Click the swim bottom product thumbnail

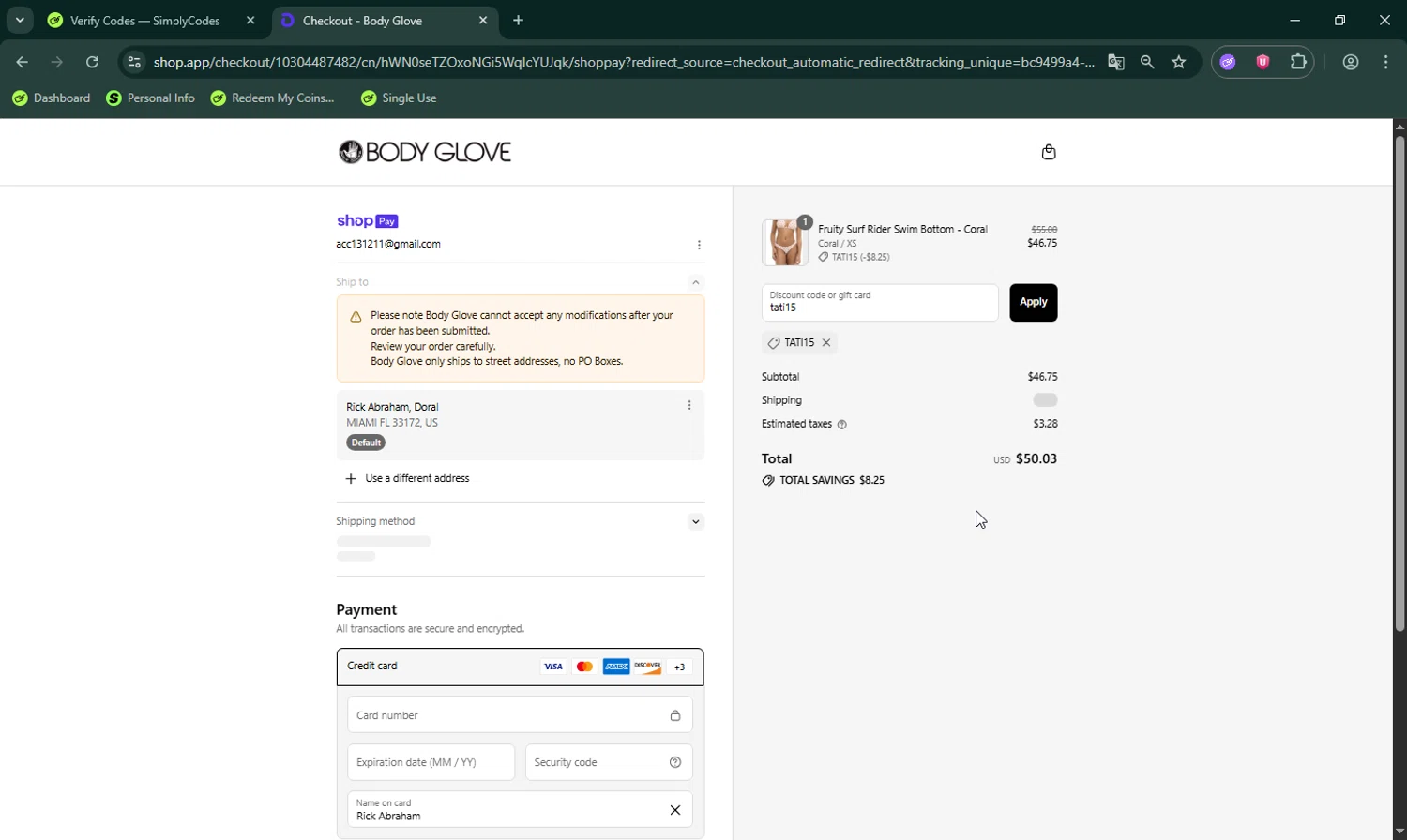[x=784, y=243]
